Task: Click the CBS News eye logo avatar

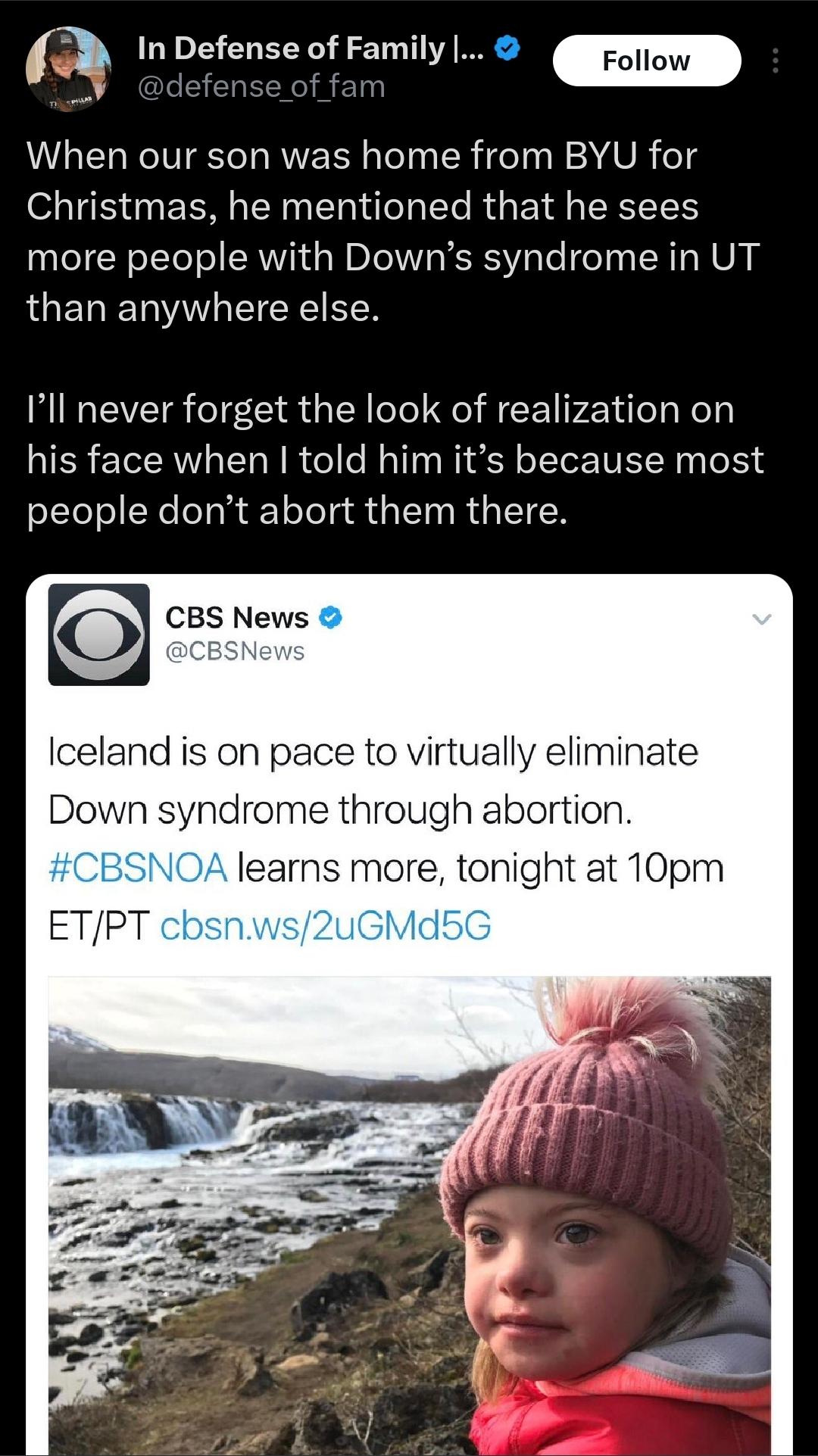Action: [98, 634]
